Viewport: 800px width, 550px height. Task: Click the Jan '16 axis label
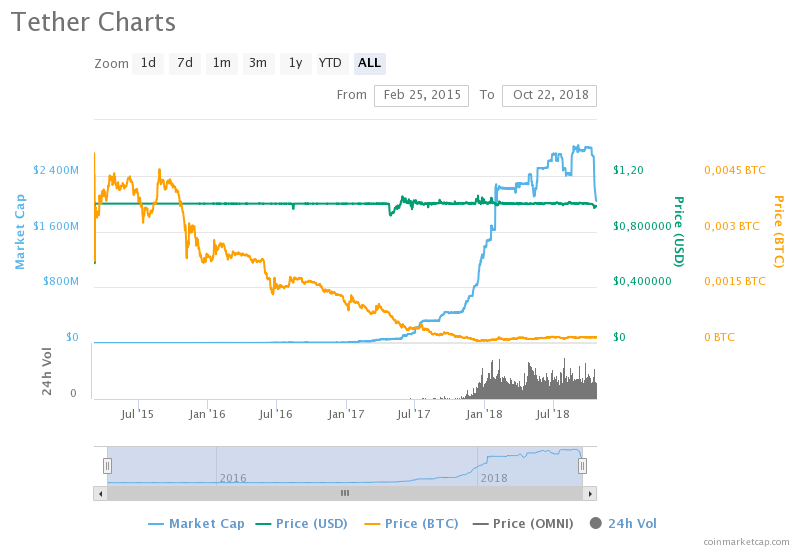coord(207,414)
